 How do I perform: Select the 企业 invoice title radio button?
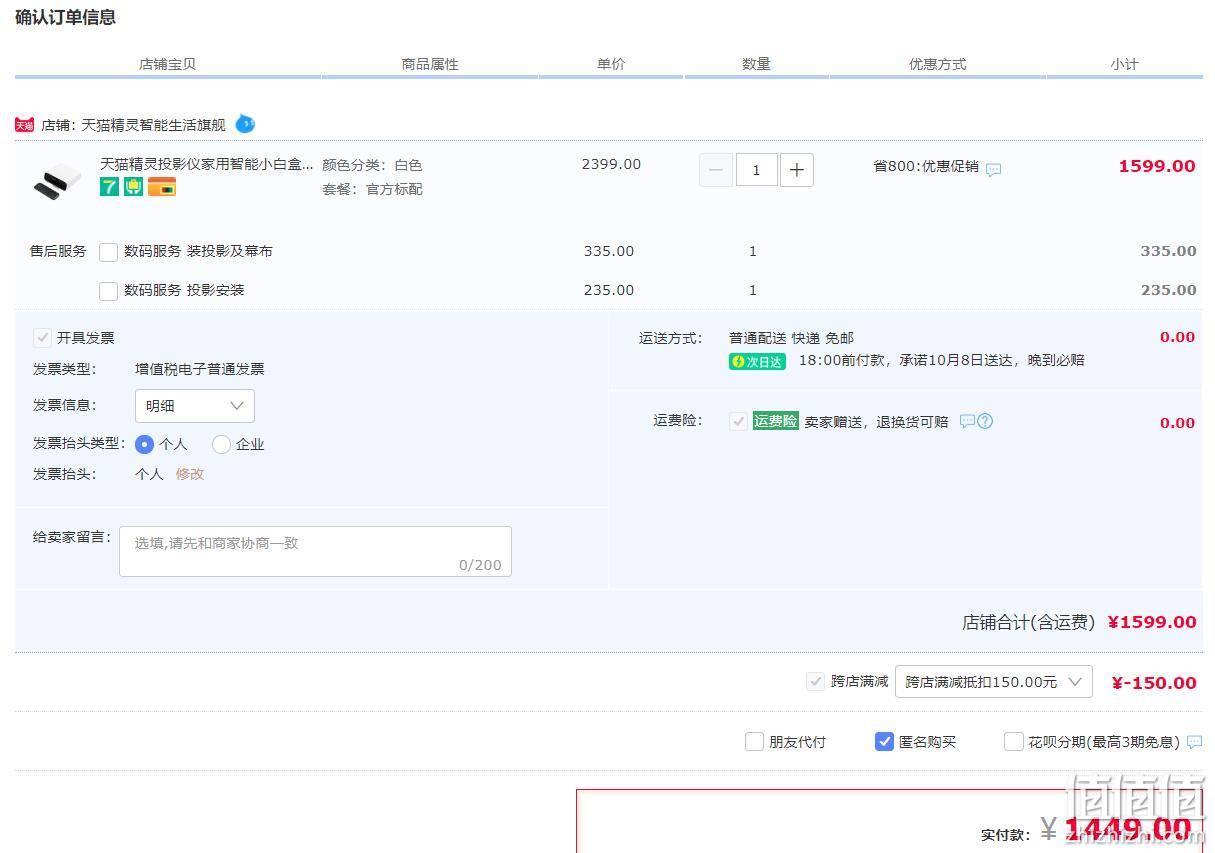221,444
